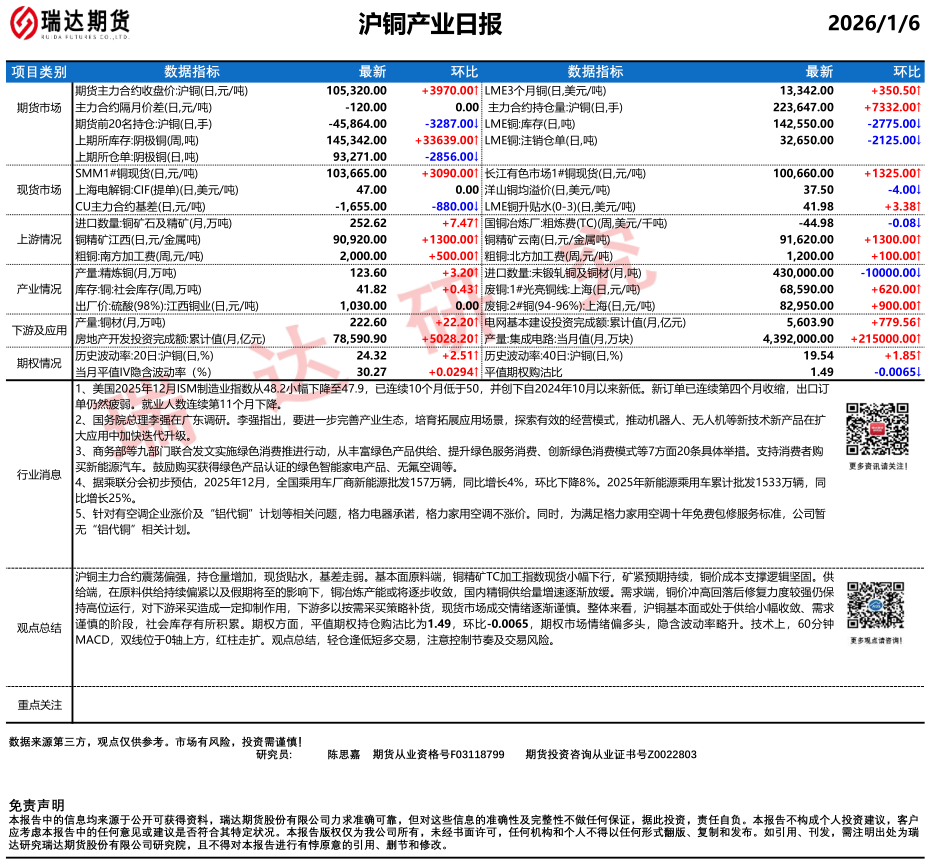Click the 重点关注 section label
929x863 pixels.
(39, 705)
